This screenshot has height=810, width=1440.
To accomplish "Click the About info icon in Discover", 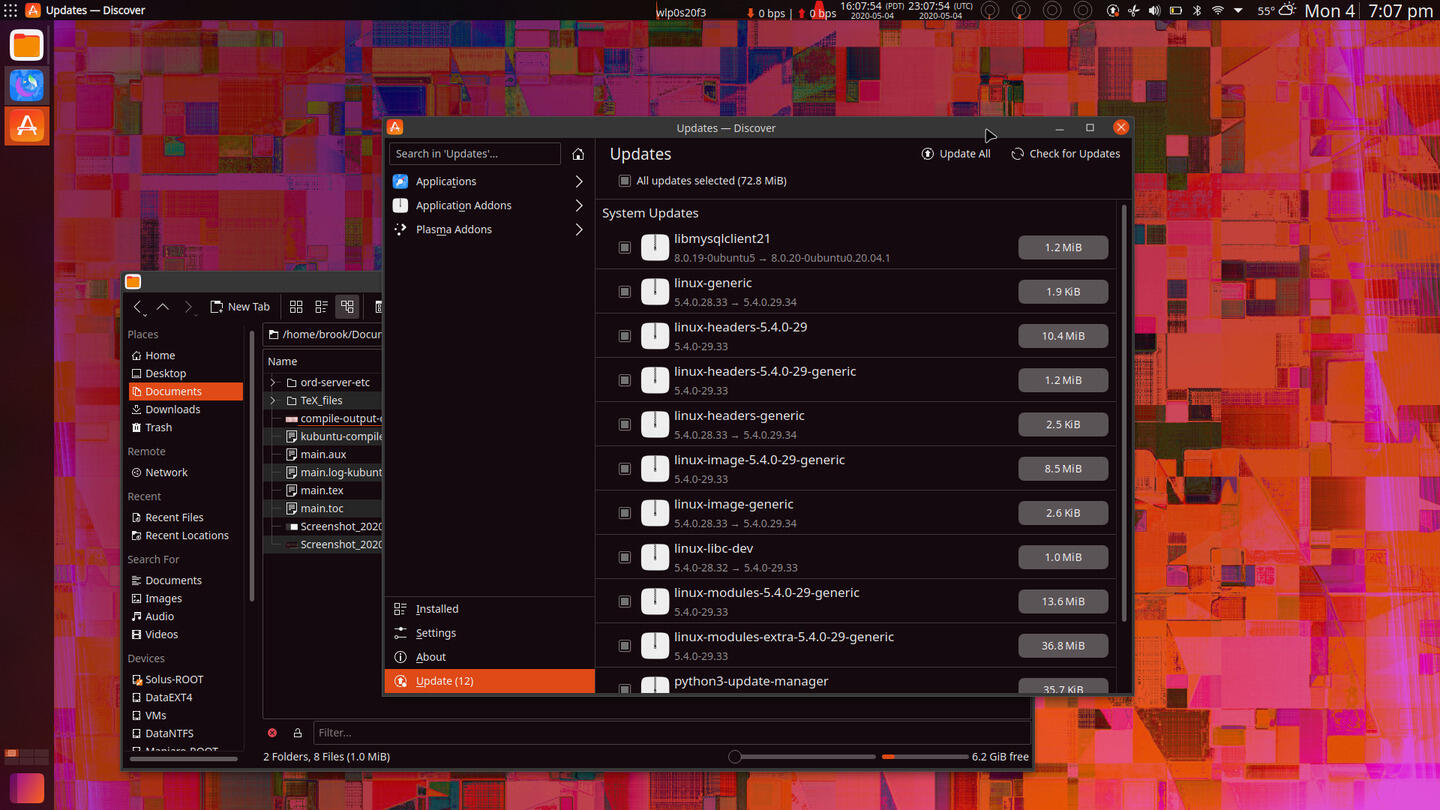I will click(x=400, y=657).
